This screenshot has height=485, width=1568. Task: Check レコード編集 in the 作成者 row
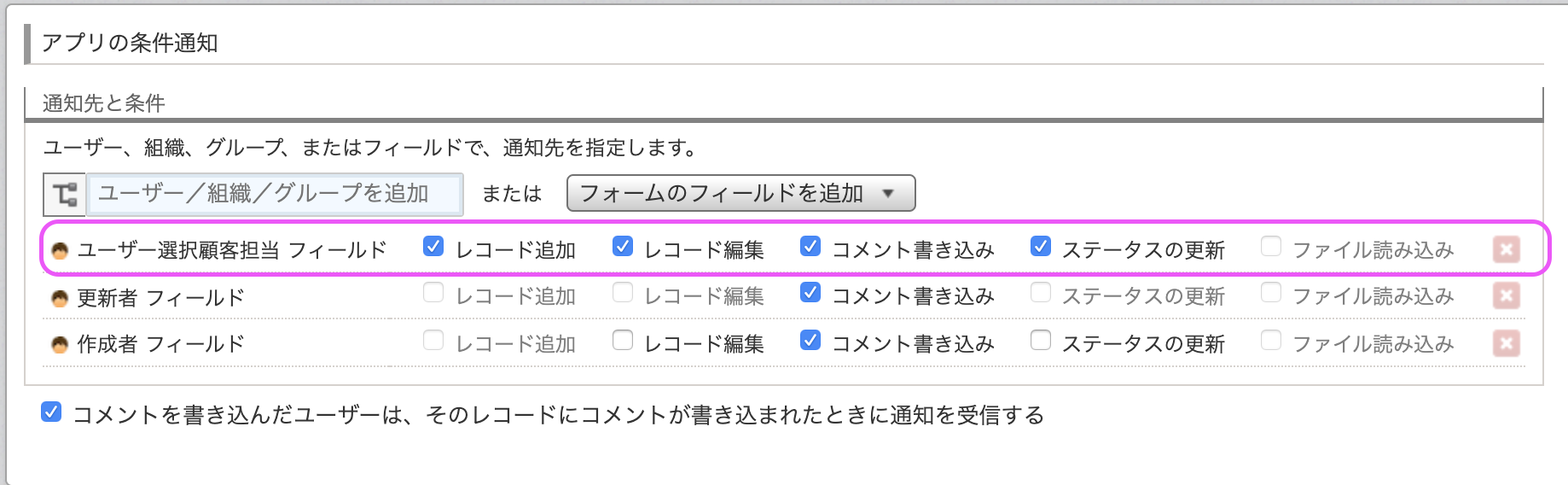tap(623, 341)
